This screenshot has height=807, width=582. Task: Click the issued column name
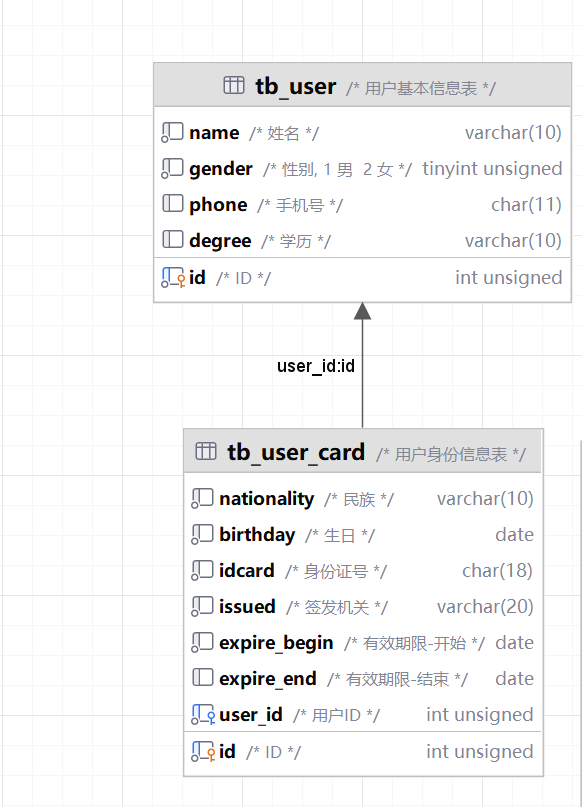(x=247, y=606)
